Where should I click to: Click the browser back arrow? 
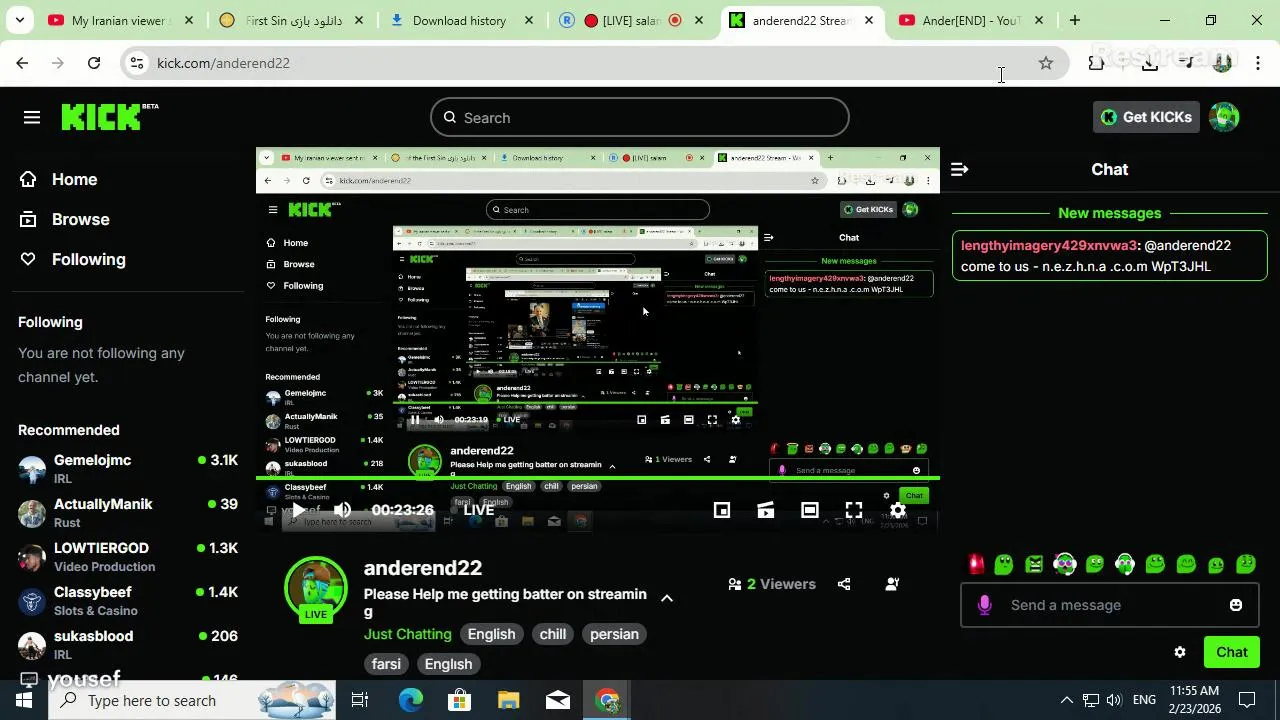pos(22,63)
